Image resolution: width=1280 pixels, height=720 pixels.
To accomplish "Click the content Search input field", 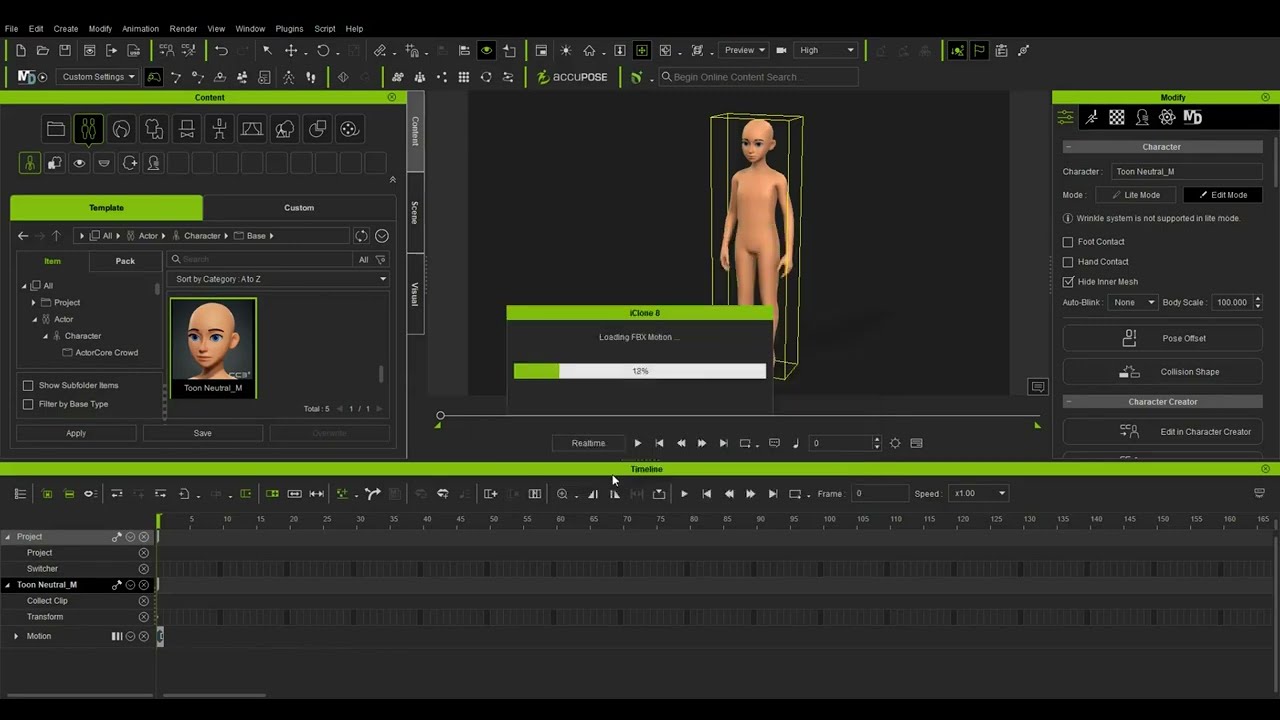I will pyautogui.click(x=261, y=259).
